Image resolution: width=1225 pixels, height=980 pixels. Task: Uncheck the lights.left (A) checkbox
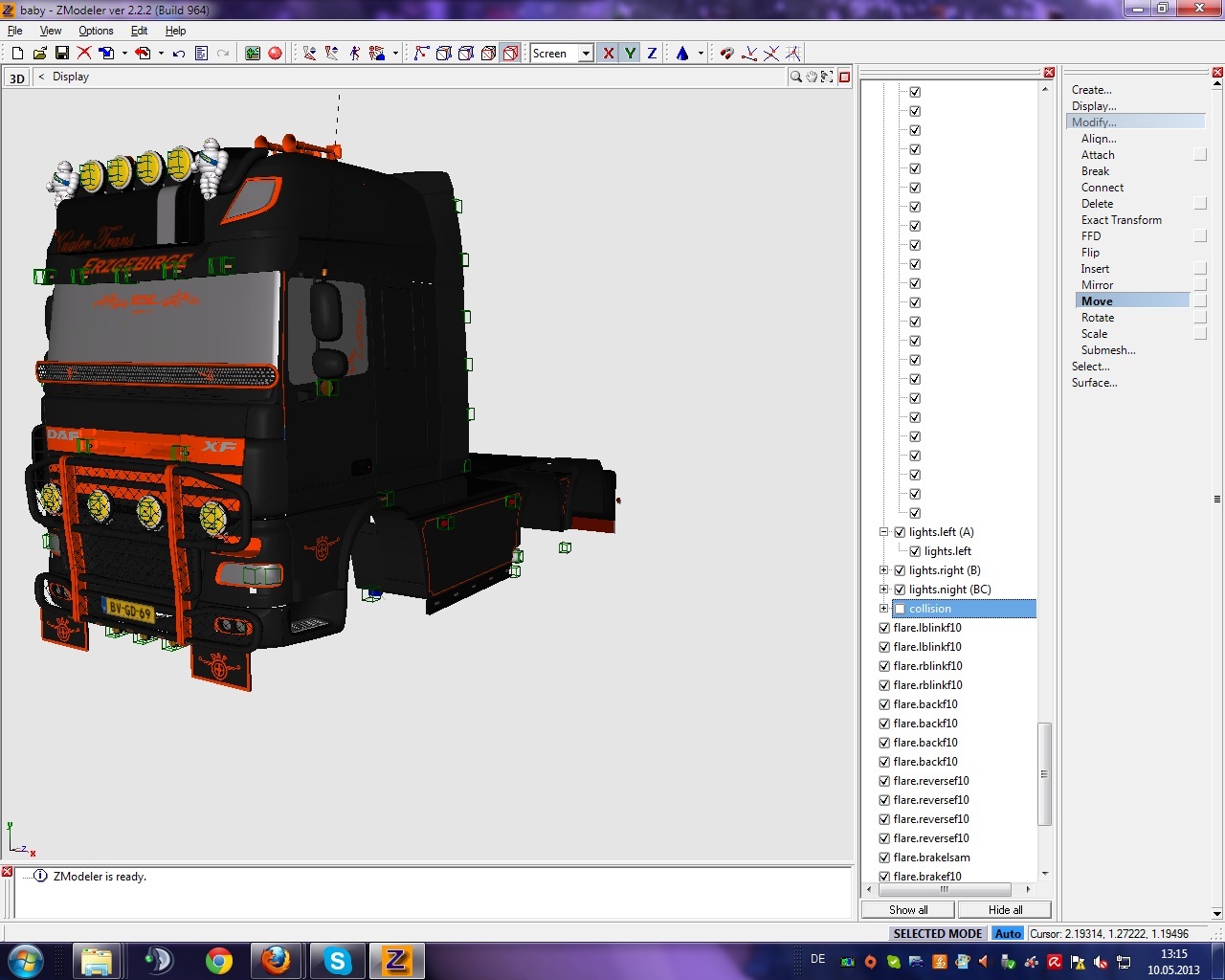point(900,532)
